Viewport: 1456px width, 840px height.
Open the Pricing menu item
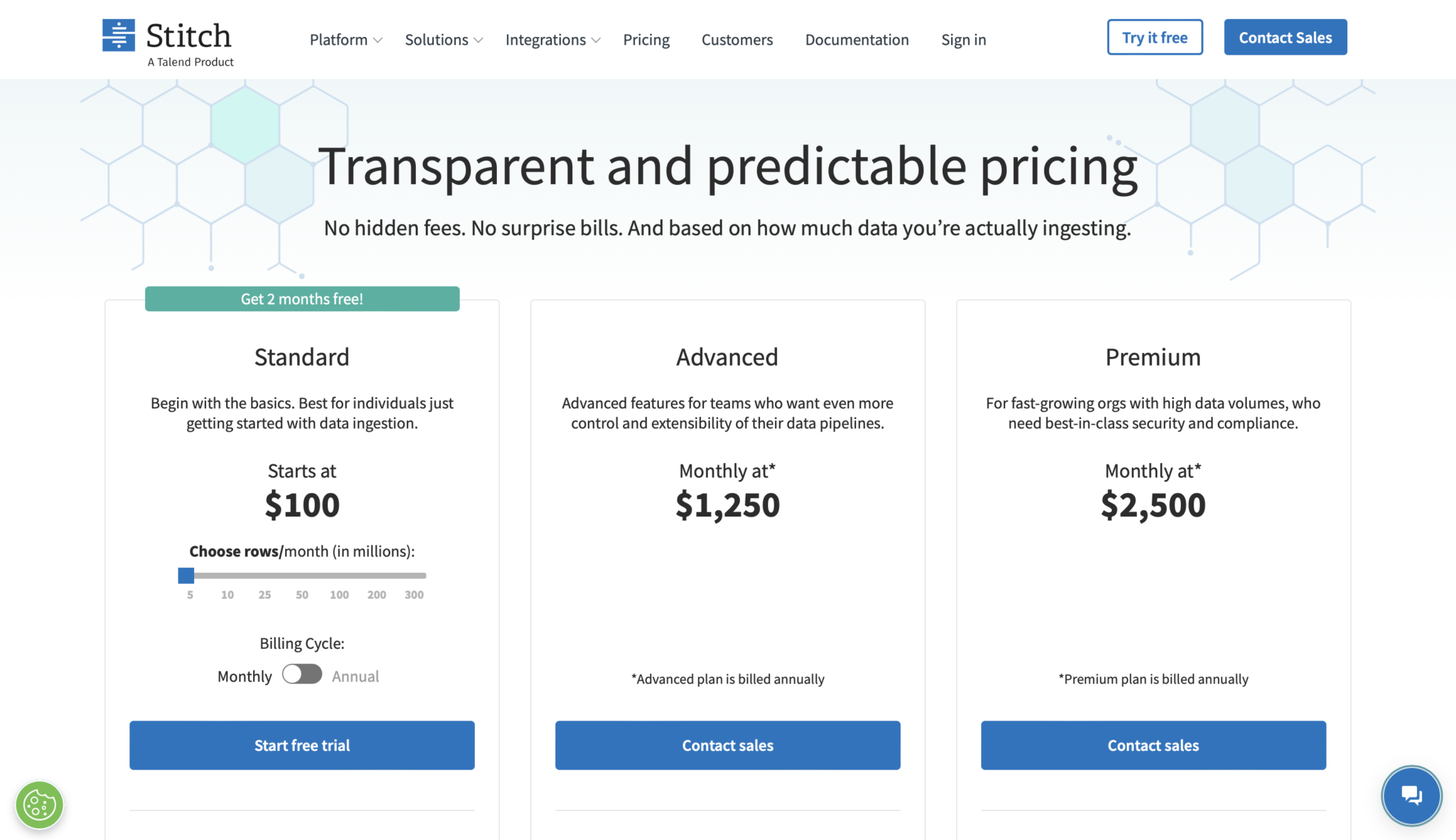tap(646, 40)
